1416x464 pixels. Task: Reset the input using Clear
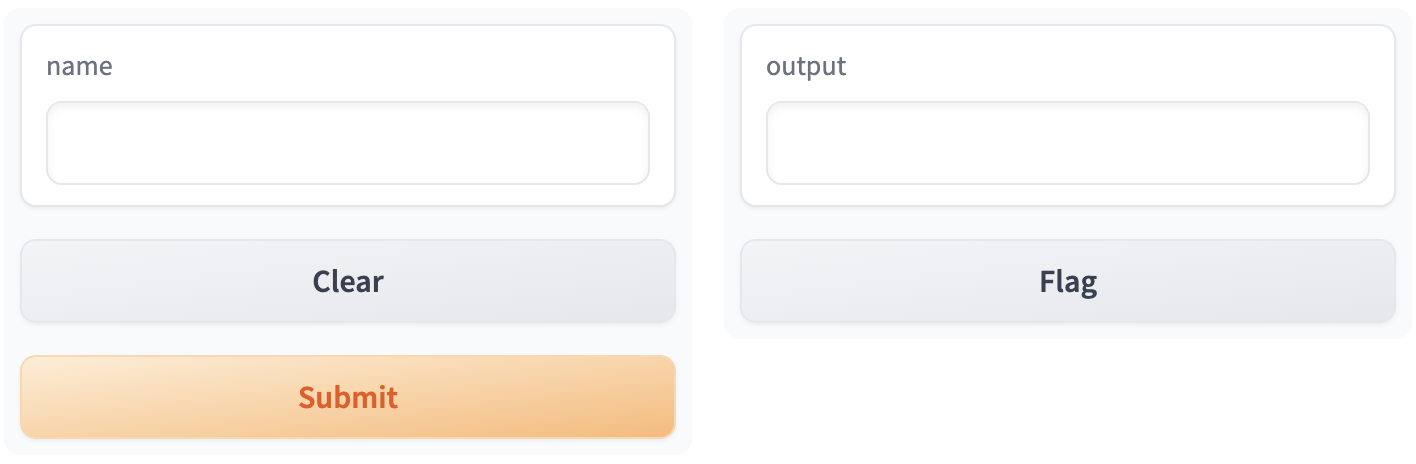[x=347, y=281]
